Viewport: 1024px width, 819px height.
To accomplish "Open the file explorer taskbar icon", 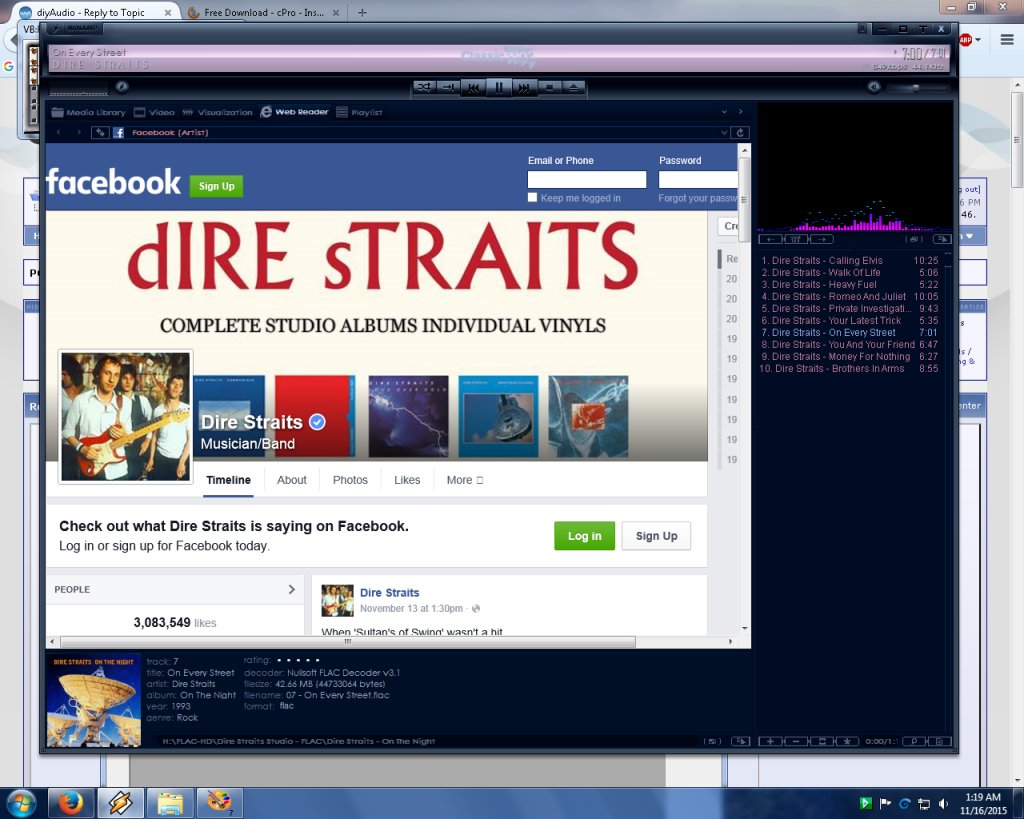I will 170,803.
